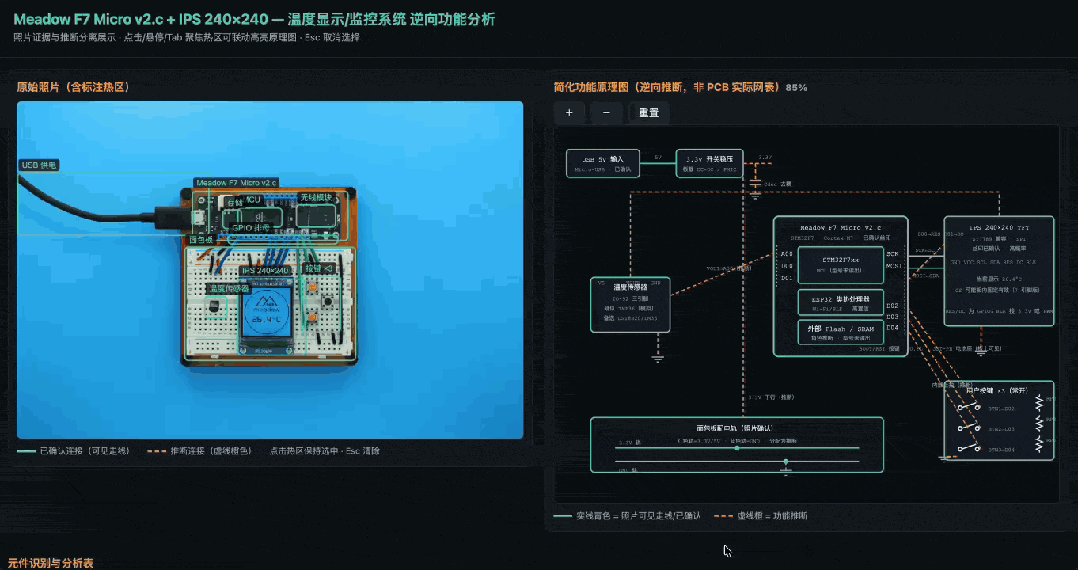Reset schematic view with the 重置 button
The image size is (1078, 570).
click(649, 113)
